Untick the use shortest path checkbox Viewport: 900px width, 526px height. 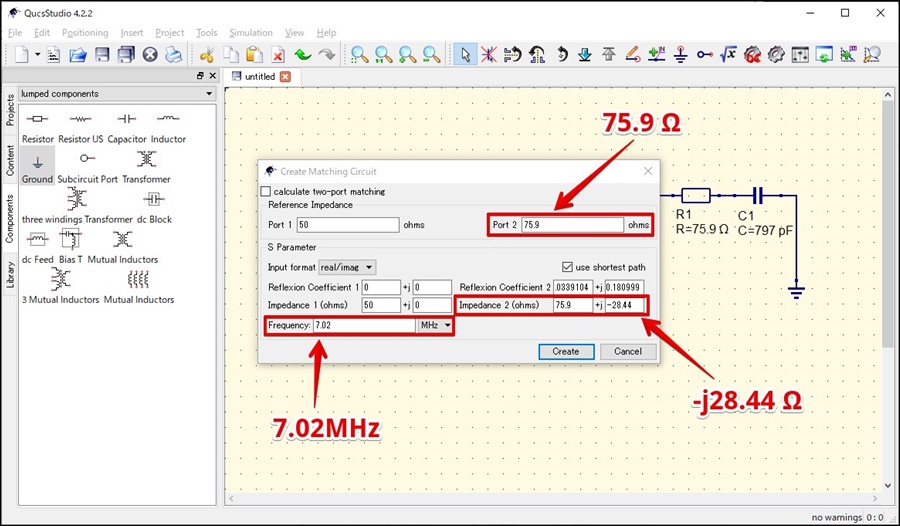click(567, 267)
